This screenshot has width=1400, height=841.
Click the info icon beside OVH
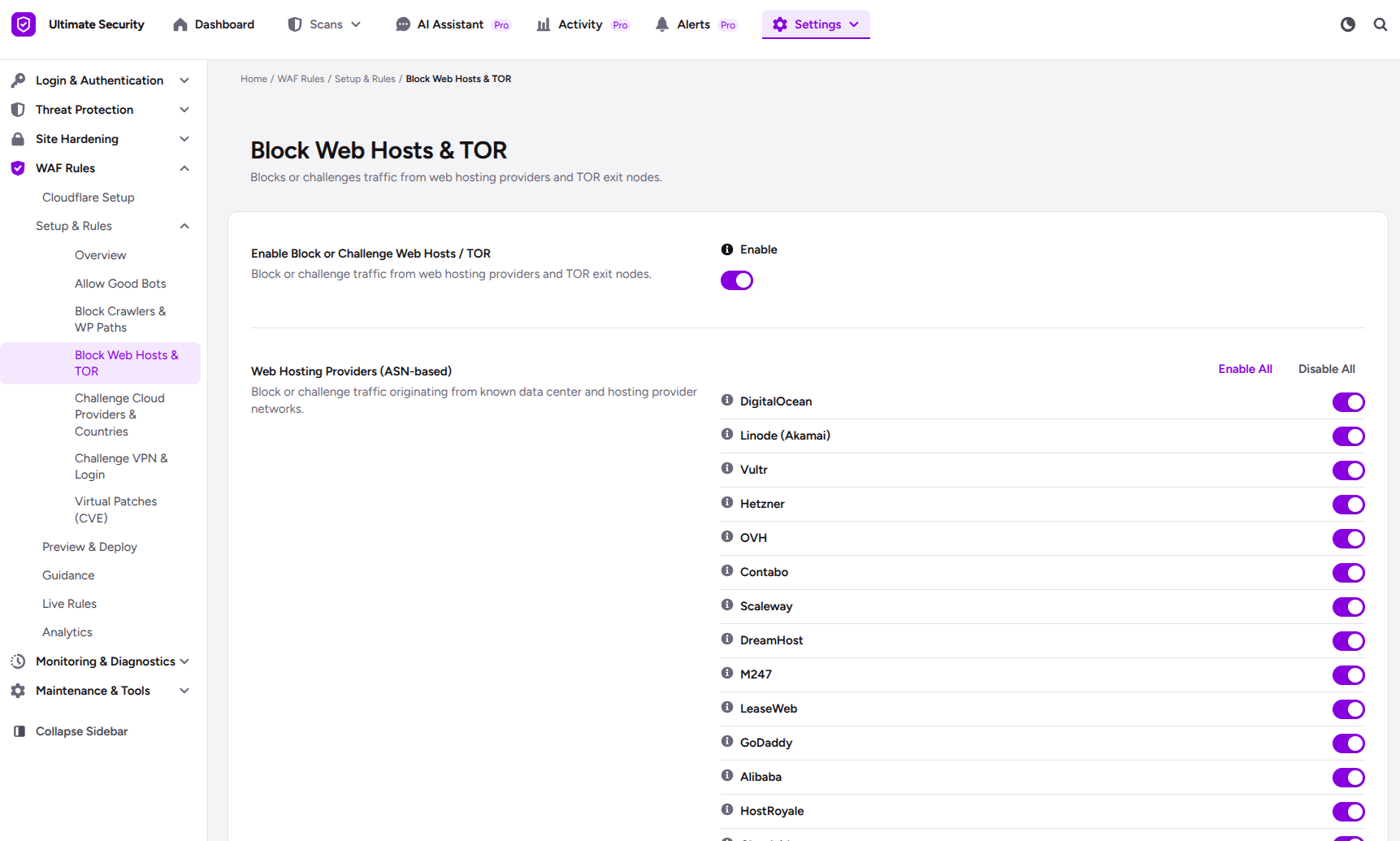pos(727,536)
